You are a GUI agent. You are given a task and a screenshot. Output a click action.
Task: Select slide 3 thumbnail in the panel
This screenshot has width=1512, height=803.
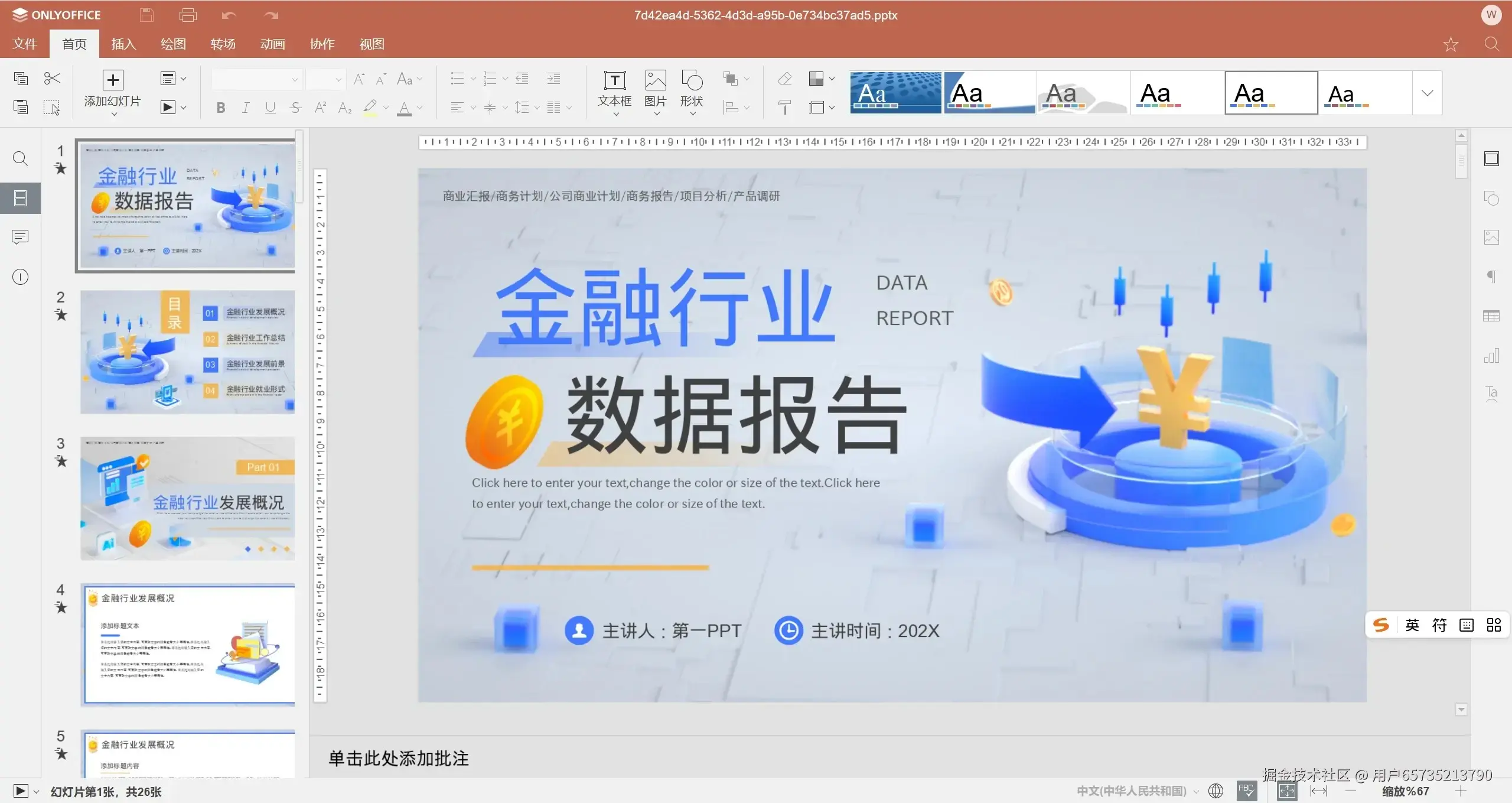click(187, 498)
